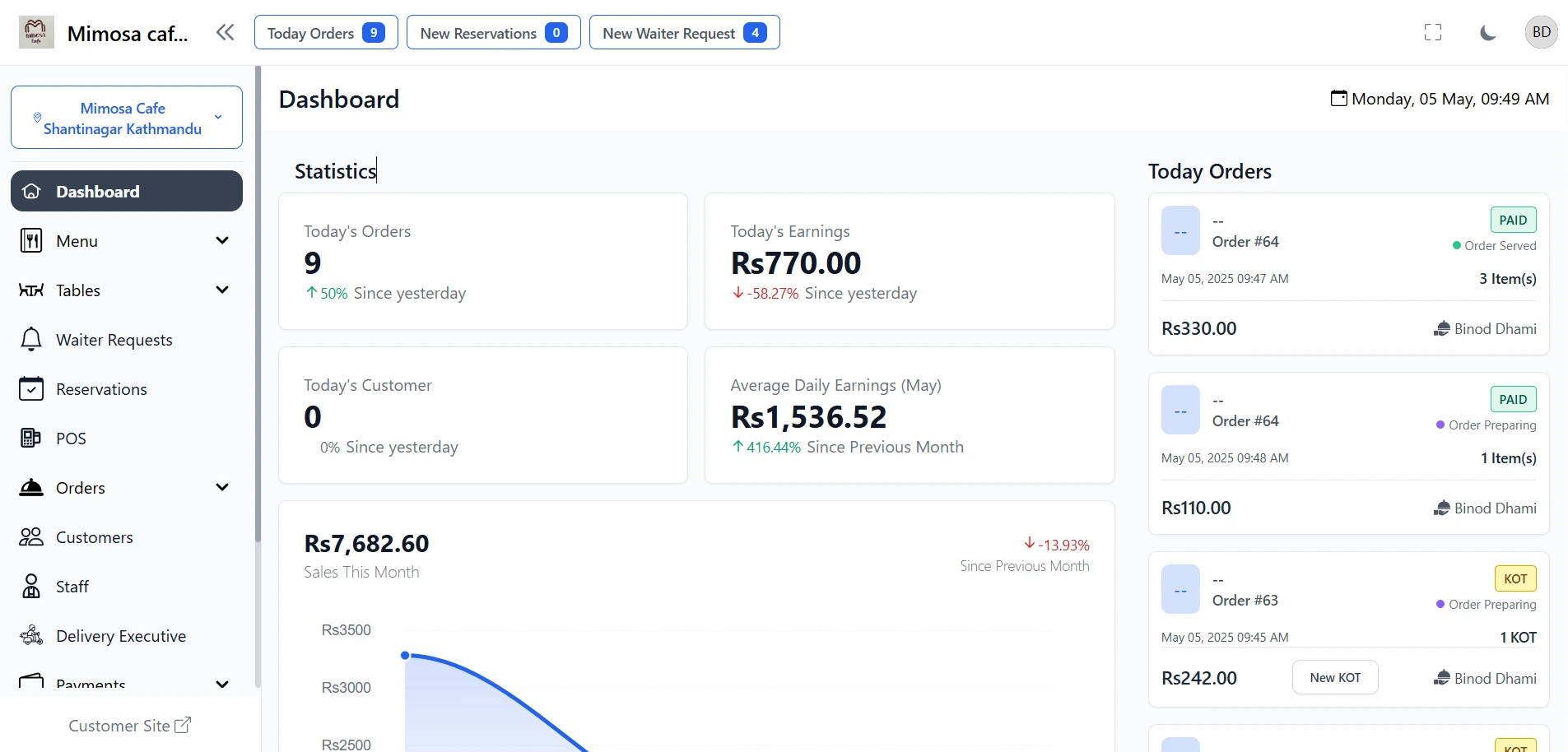The width and height of the screenshot is (1568, 752).
Task: Expand the Orders dropdown
Action: (x=222, y=487)
